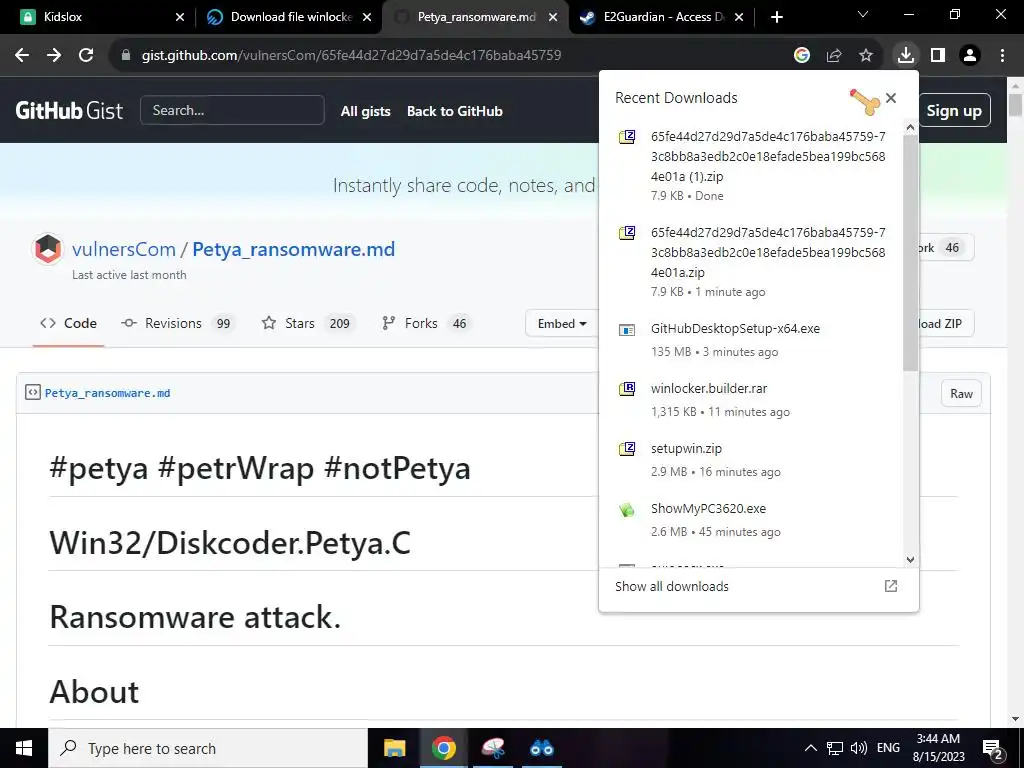Reload the current page
1024x768 pixels.
click(86, 56)
